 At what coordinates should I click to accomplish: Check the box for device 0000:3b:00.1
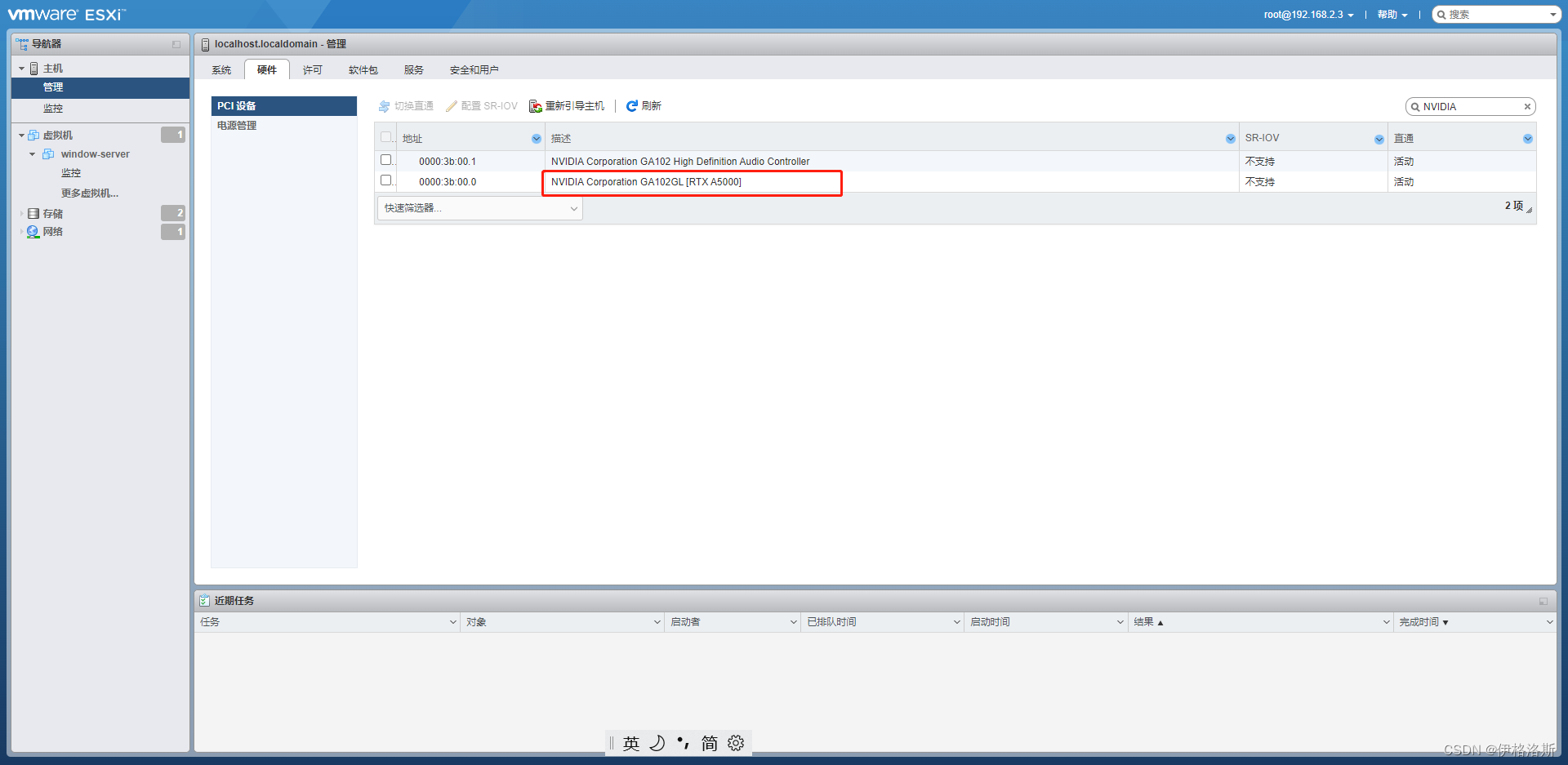pyautogui.click(x=386, y=160)
